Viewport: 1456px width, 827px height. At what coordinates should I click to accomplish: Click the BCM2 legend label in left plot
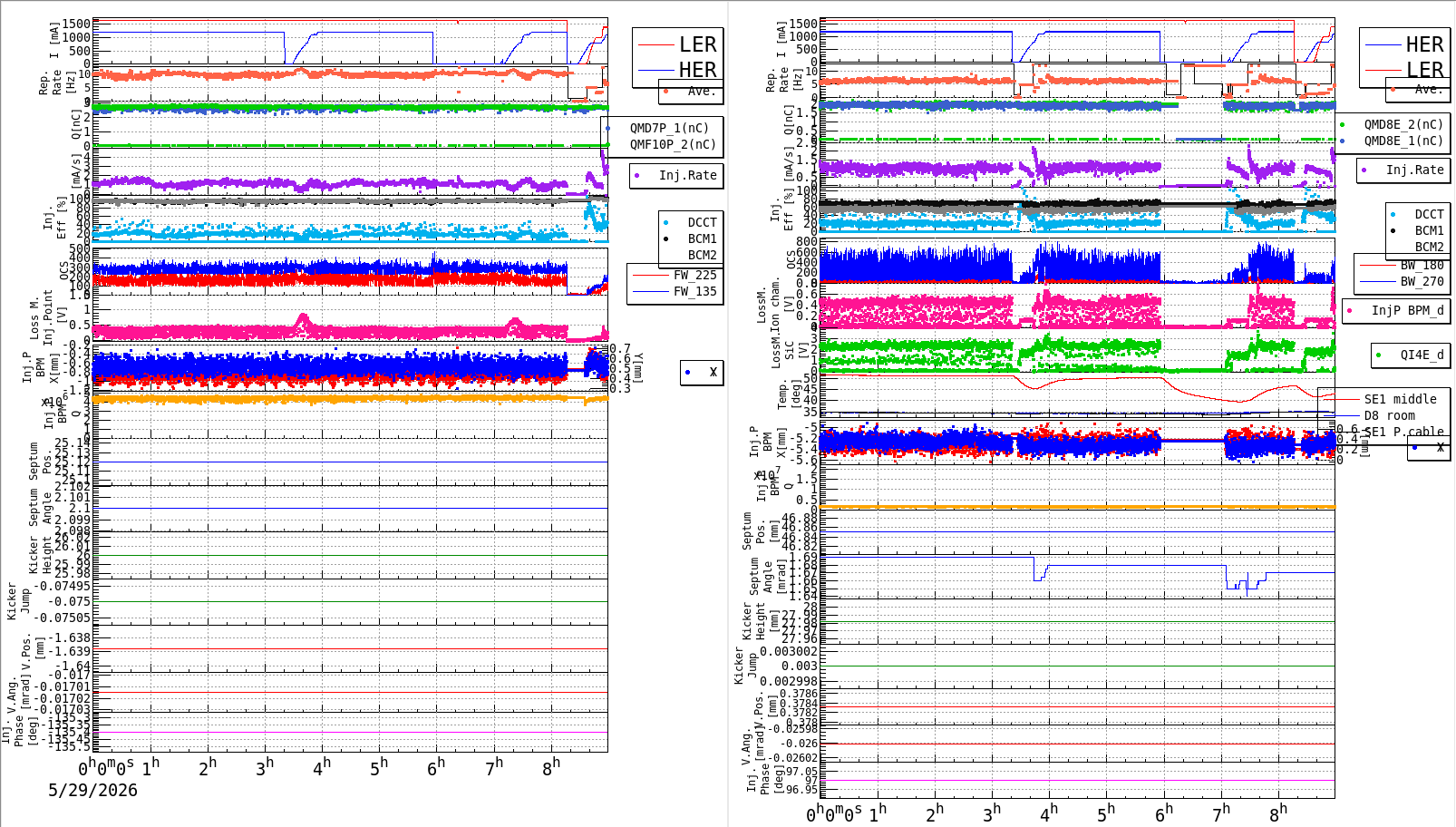(x=702, y=255)
